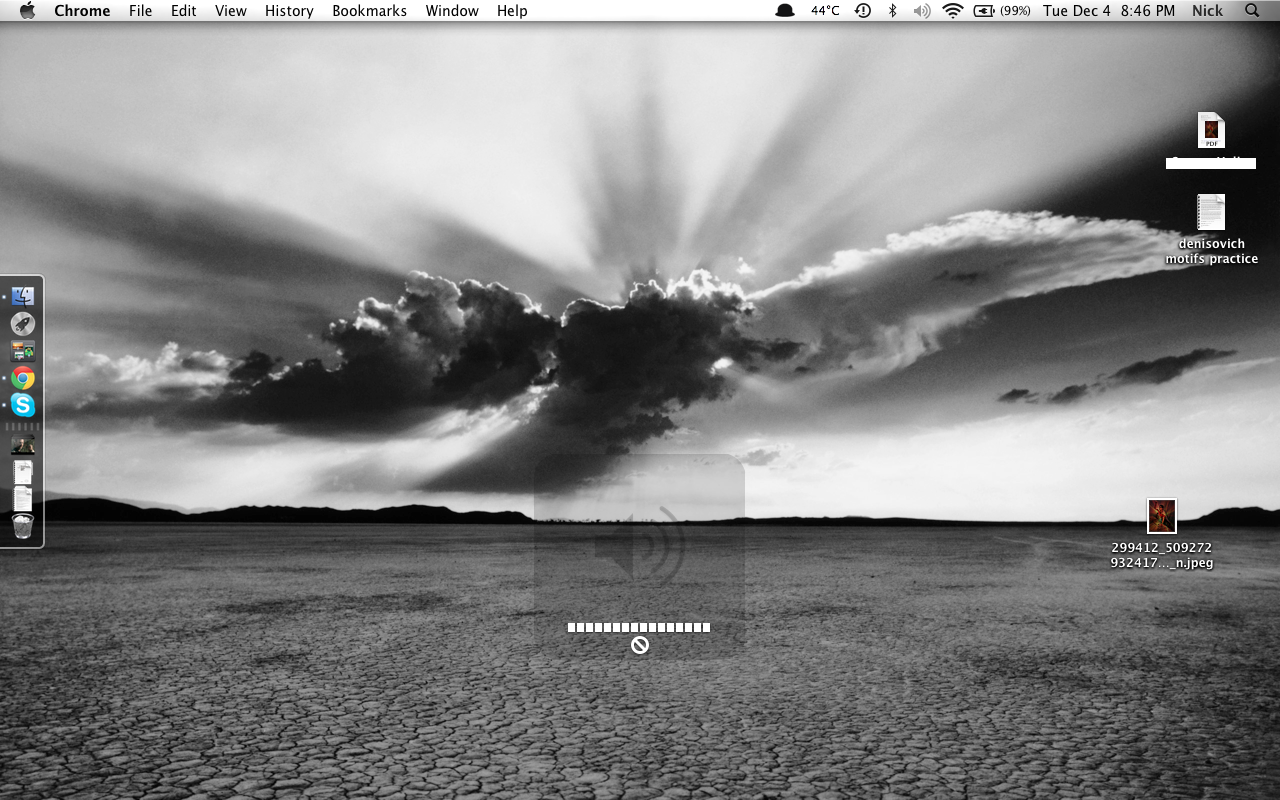This screenshot has width=1280, height=800.
Task: Open the History menu
Action: pos(289,11)
